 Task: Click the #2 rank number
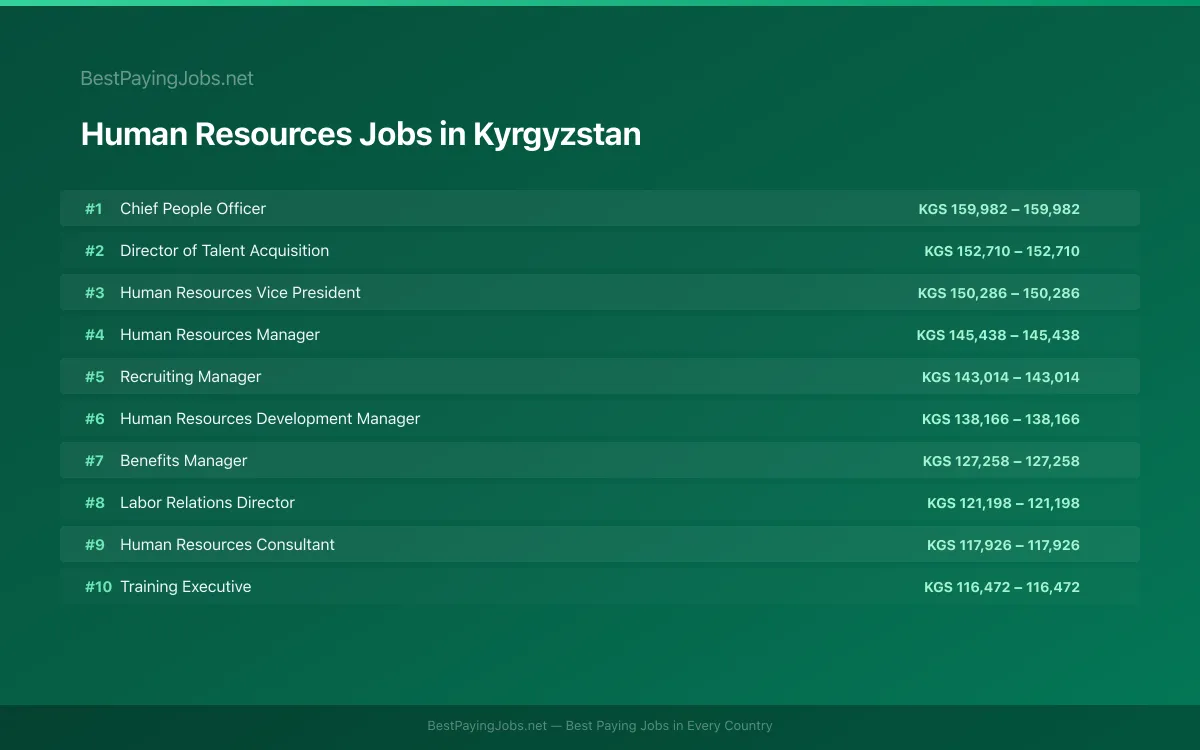(x=94, y=251)
